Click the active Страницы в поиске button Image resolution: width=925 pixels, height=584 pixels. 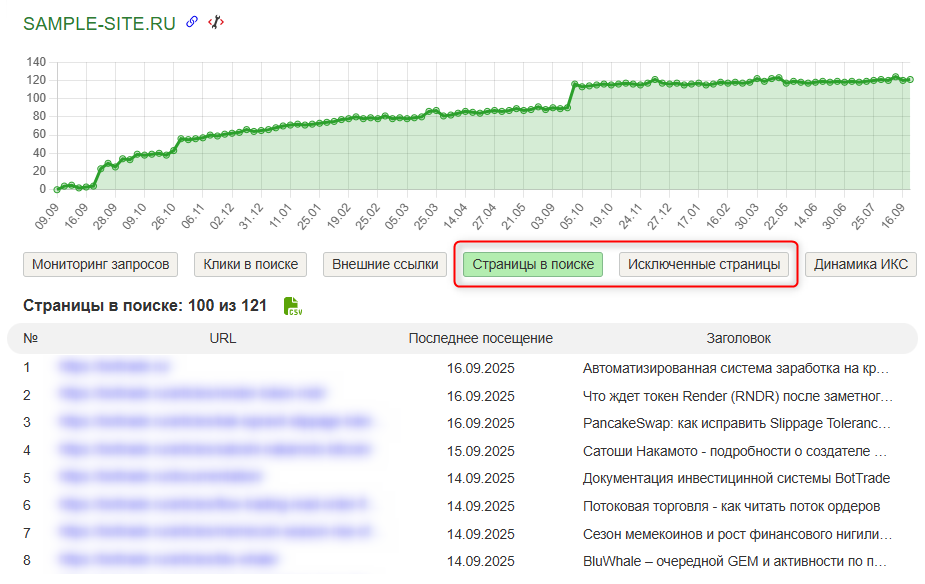(533, 264)
